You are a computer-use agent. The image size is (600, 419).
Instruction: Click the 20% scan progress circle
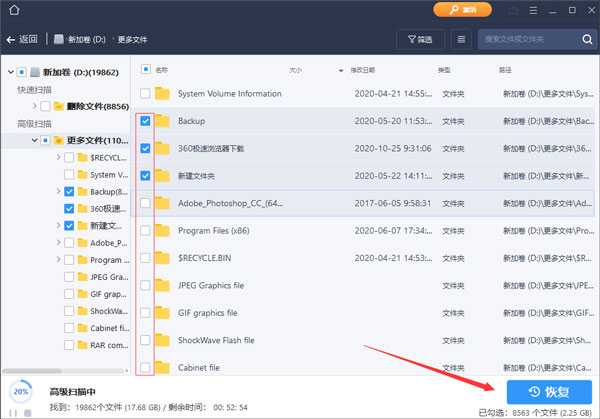click(x=18, y=390)
